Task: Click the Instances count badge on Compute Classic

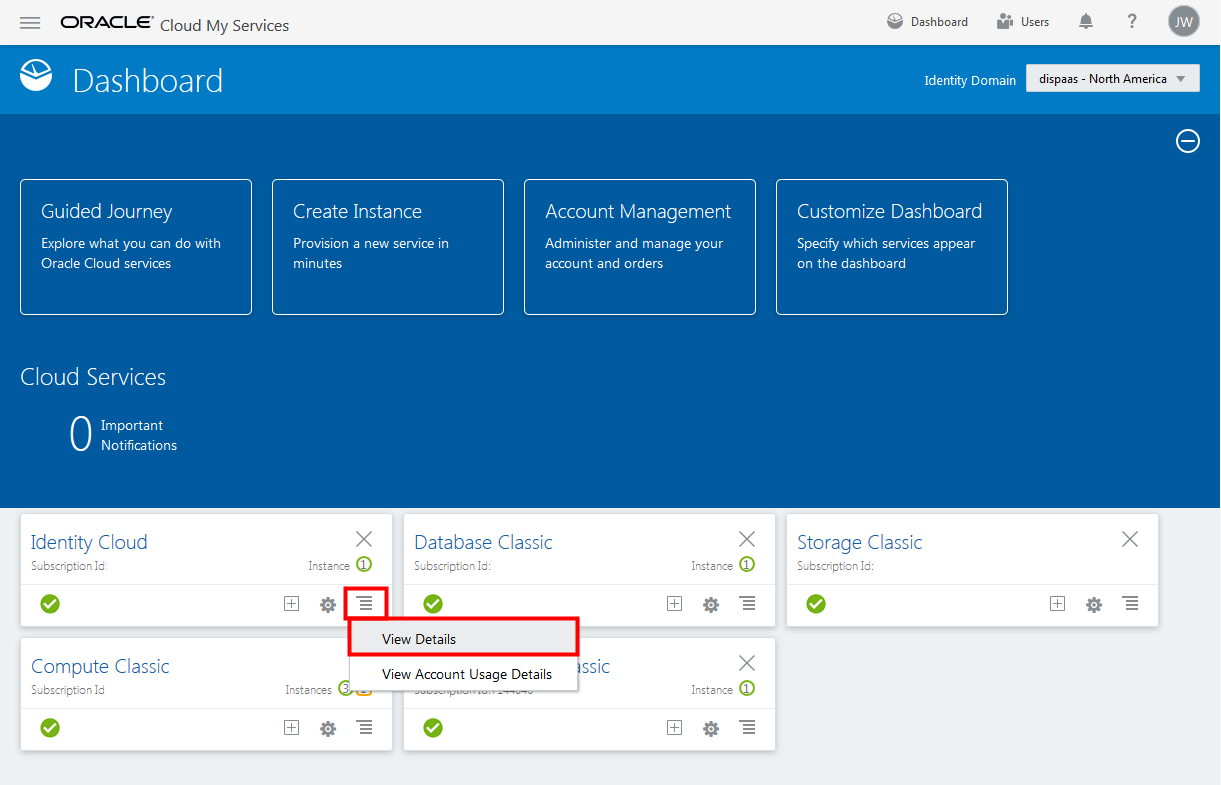Action: 344,689
